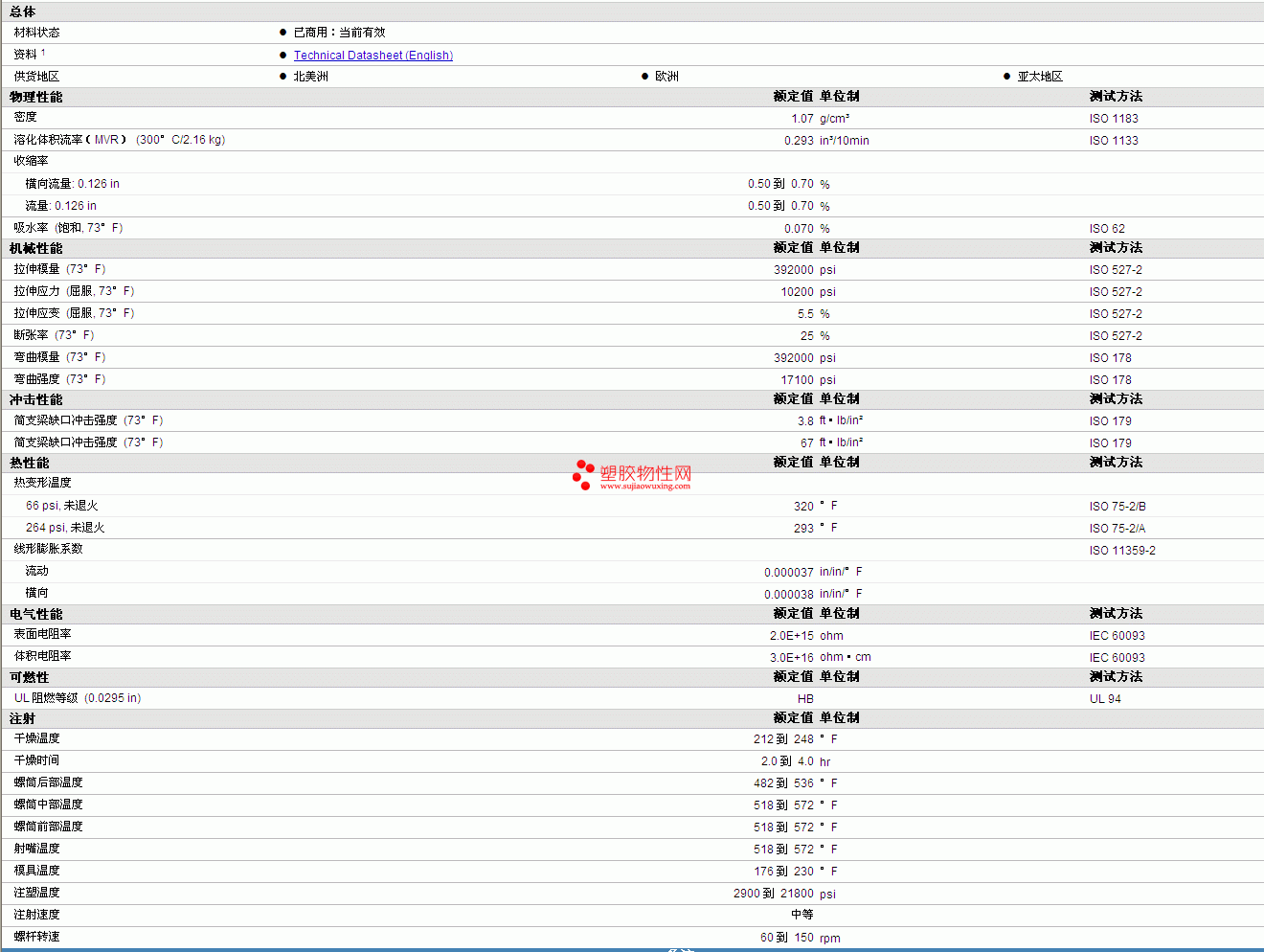
Task: Select the expansion value 0.000038
Action: [x=789, y=595]
